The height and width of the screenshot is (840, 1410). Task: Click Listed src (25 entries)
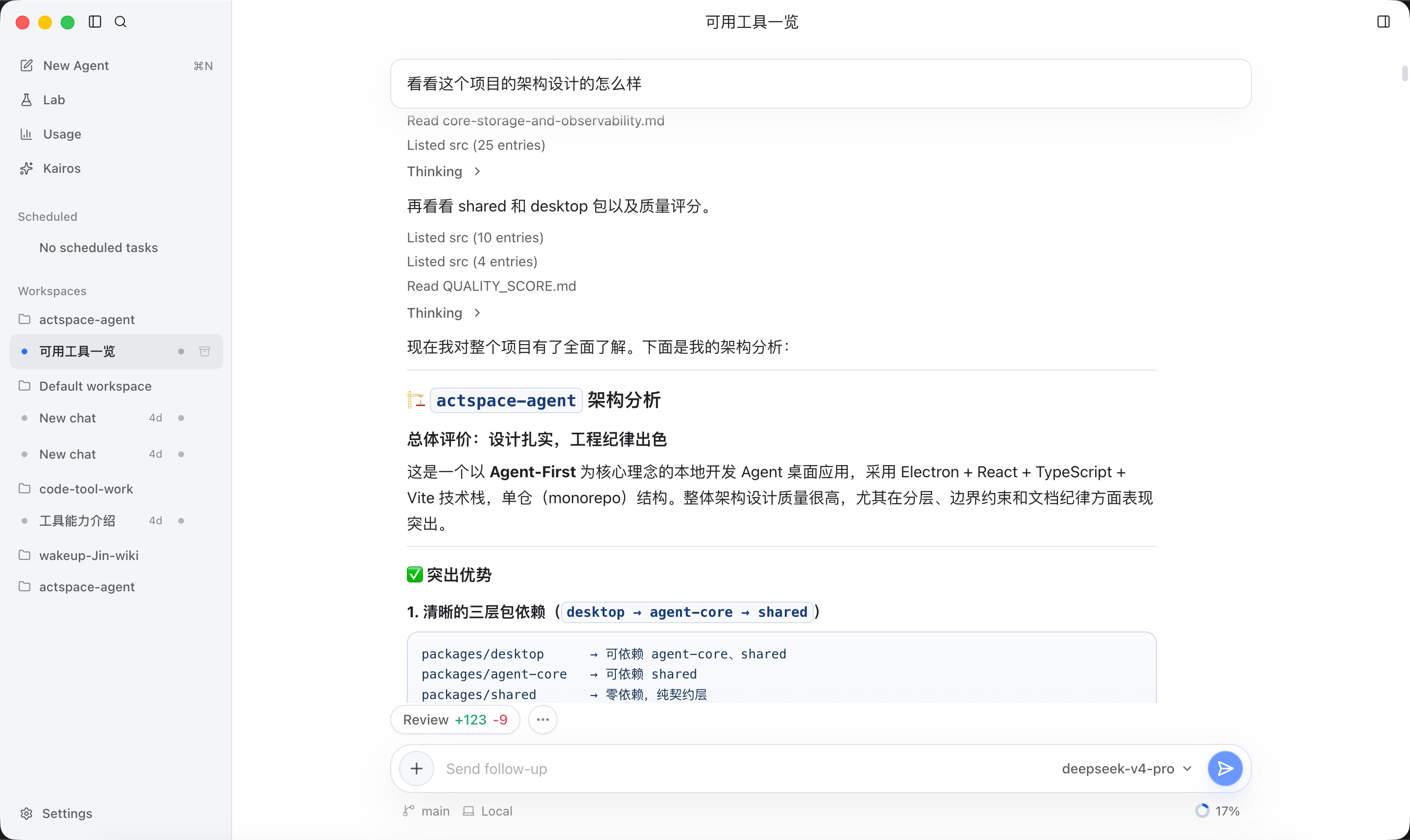click(476, 145)
